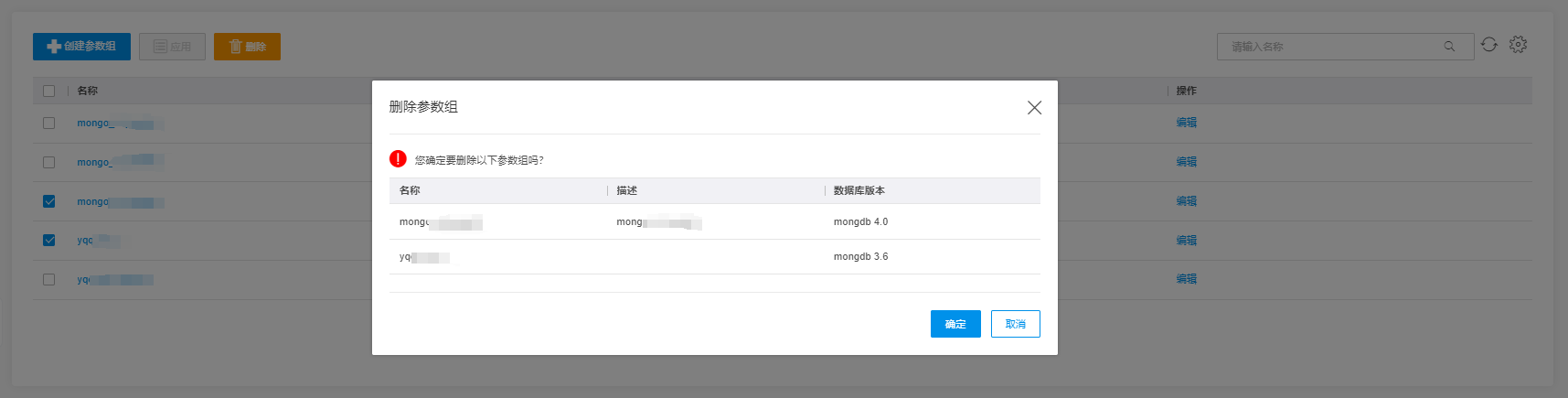Image resolution: width=1568 pixels, height=398 pixels.
Task: Click the 应用 apply button
Action: (x=172, y=47)
